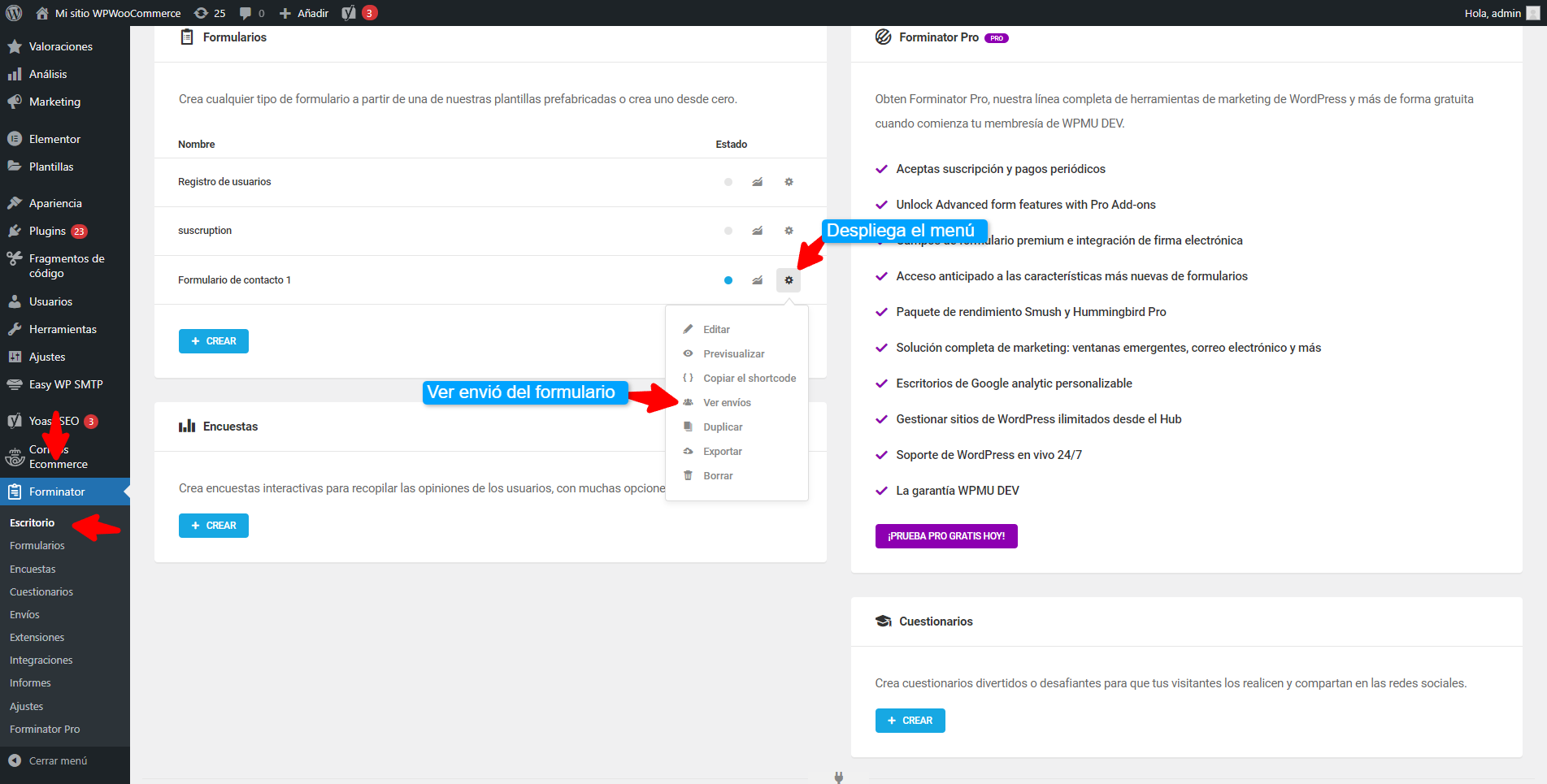This screenshot has height=784, width=1547.
Task: Click ¡PRUEBA PRO GRATIS HOY! button
Action: pyautogui.click(x=946, y=536)
